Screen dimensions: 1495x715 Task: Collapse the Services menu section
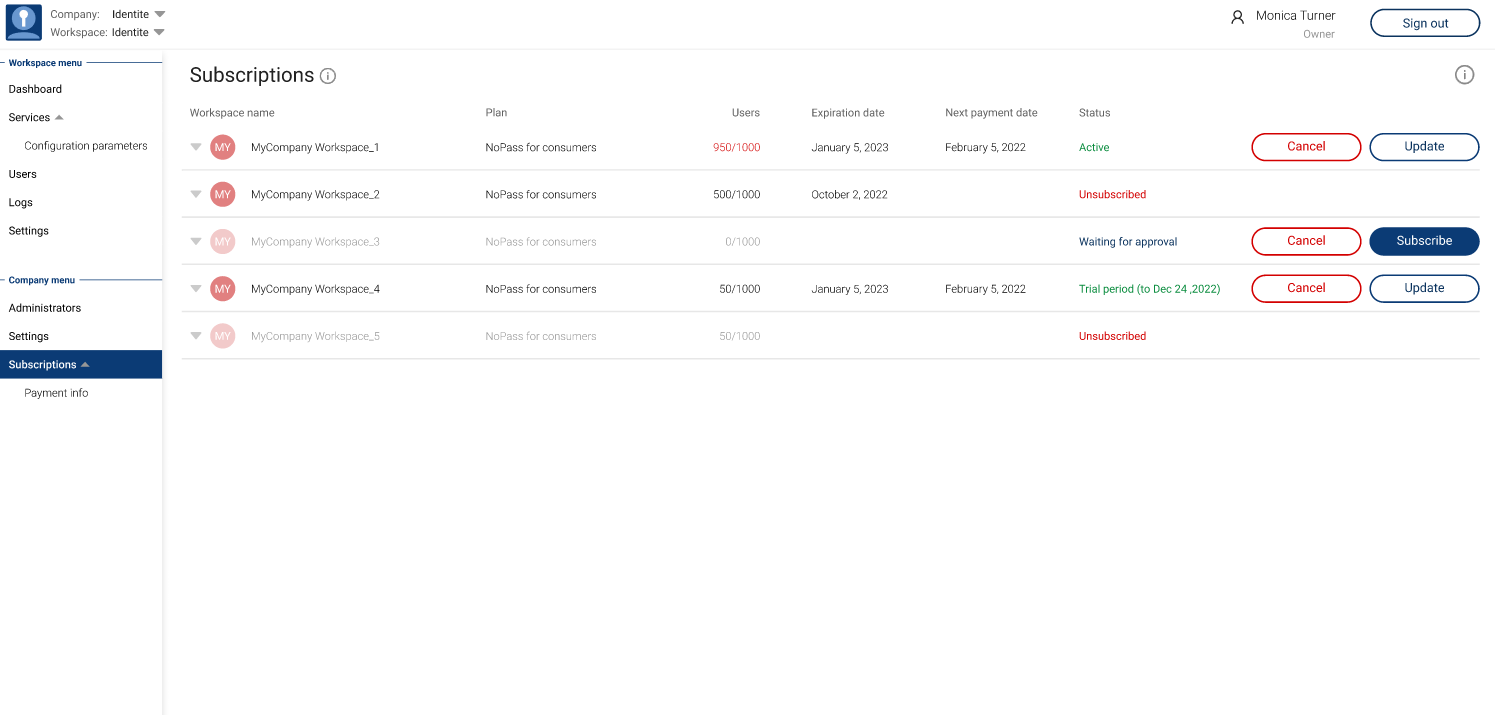point(59,118)
